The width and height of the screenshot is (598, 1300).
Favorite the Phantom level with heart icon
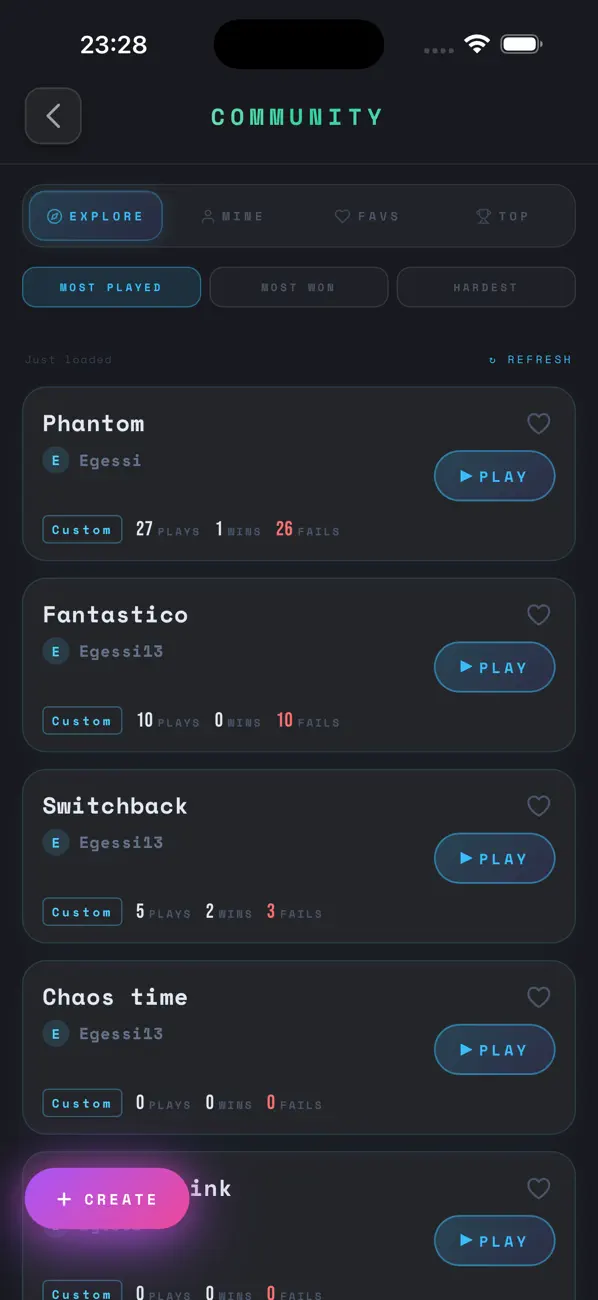coord(538,424)
